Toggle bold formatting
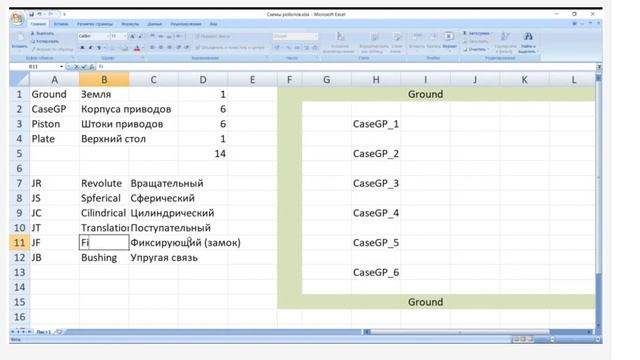 tap(82, 48)
